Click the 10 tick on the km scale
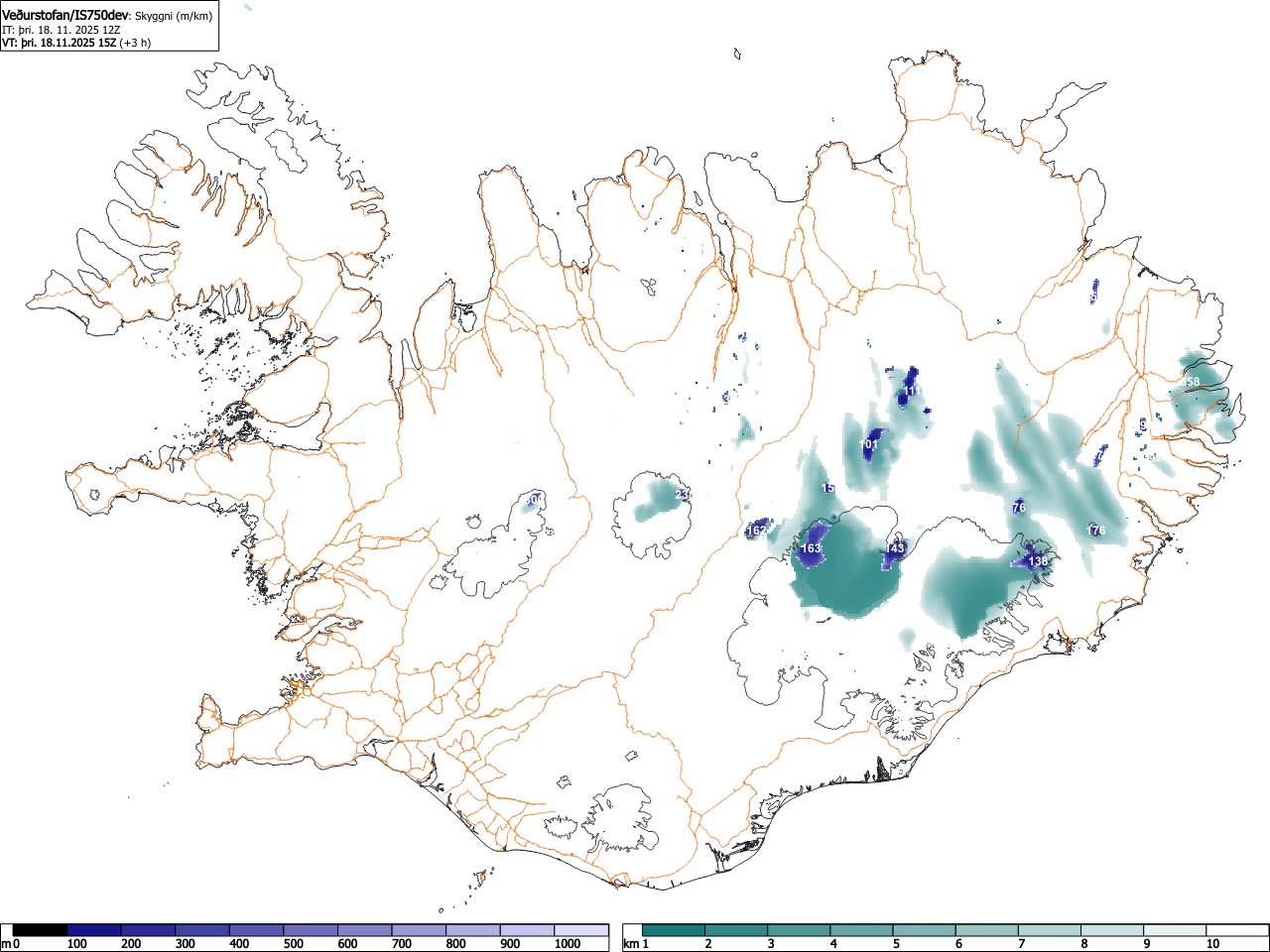1270x952 pixels. coord(1212,944)
